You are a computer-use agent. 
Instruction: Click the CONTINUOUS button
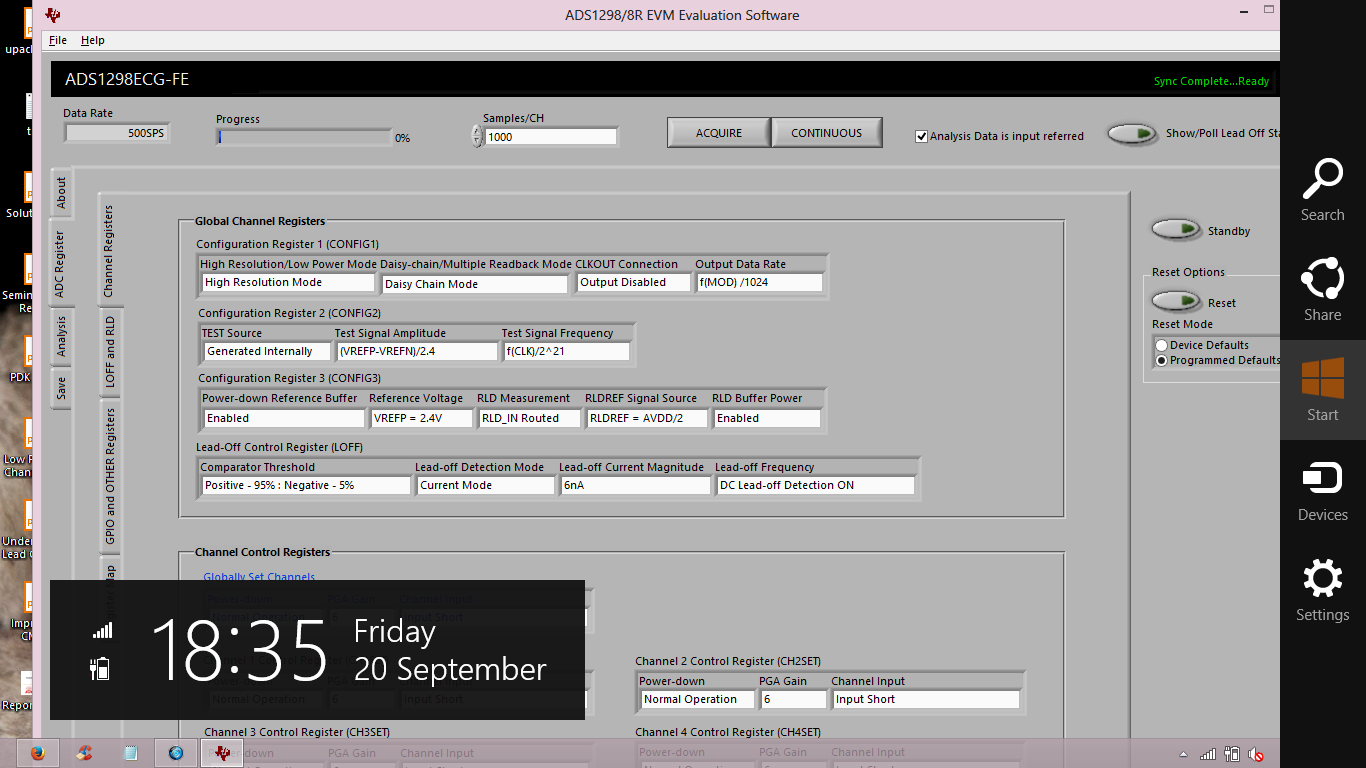pyautogui.click(x=827, y=133)
